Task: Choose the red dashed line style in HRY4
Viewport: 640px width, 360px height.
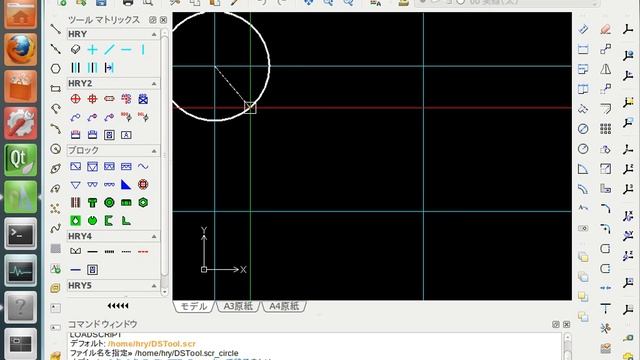Action: point(143,251)
